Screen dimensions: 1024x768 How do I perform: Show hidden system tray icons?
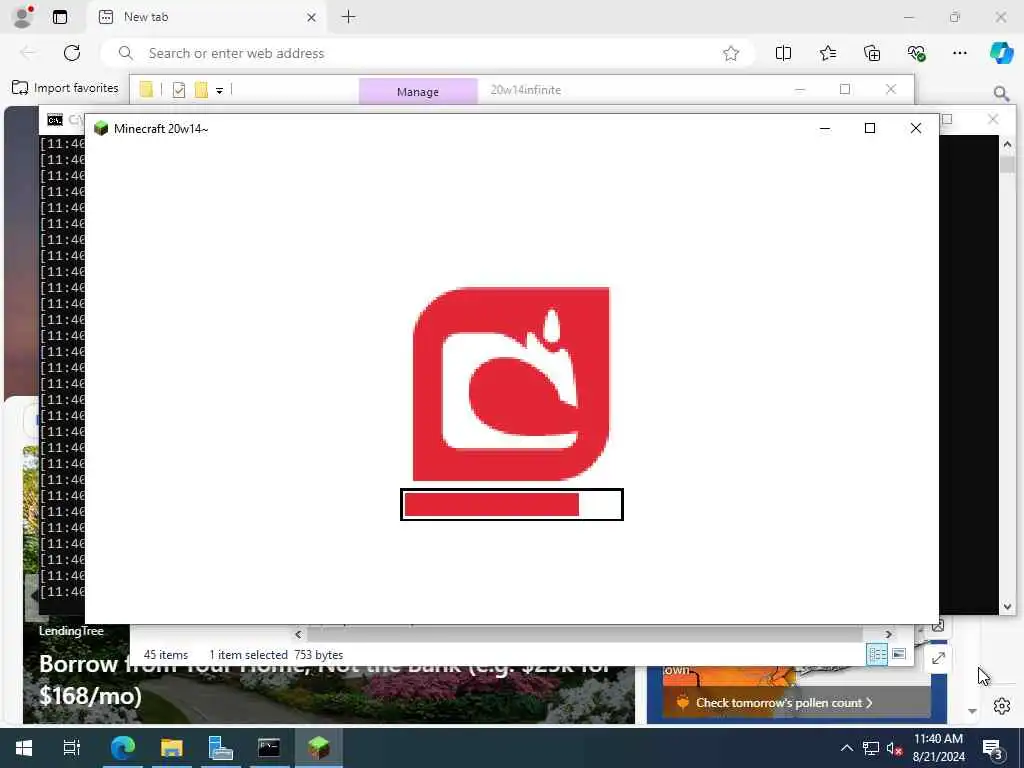click(846, 748)
